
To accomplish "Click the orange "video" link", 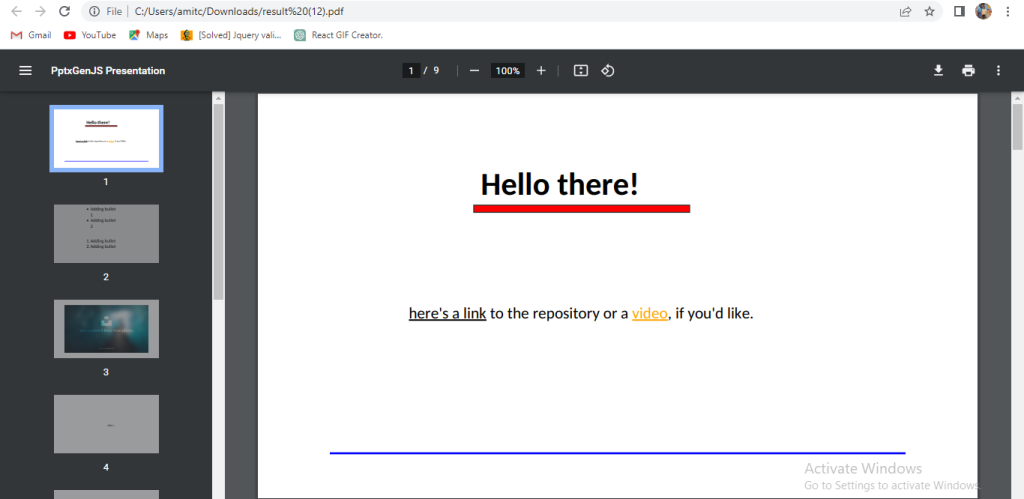I will point(649,313).
